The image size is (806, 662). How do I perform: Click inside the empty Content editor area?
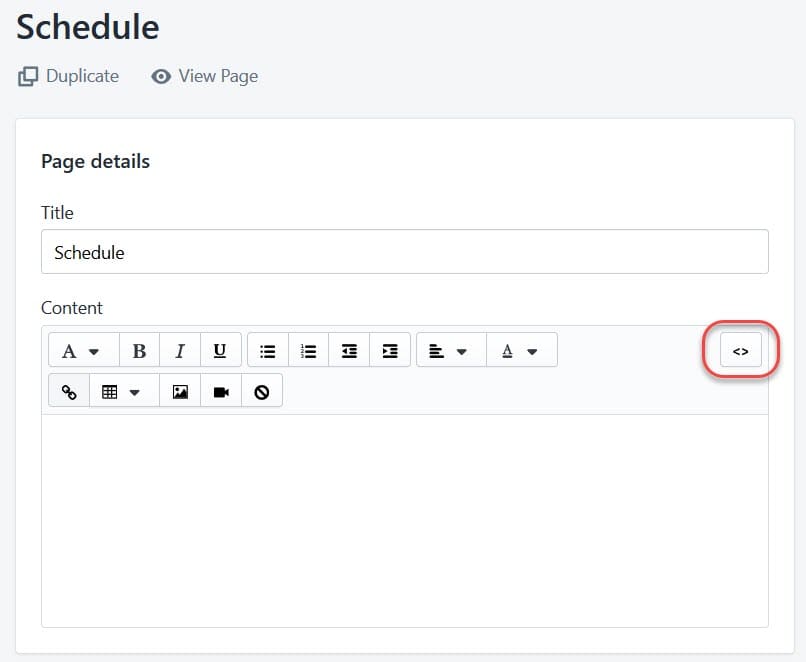click(x=404, y=520)
